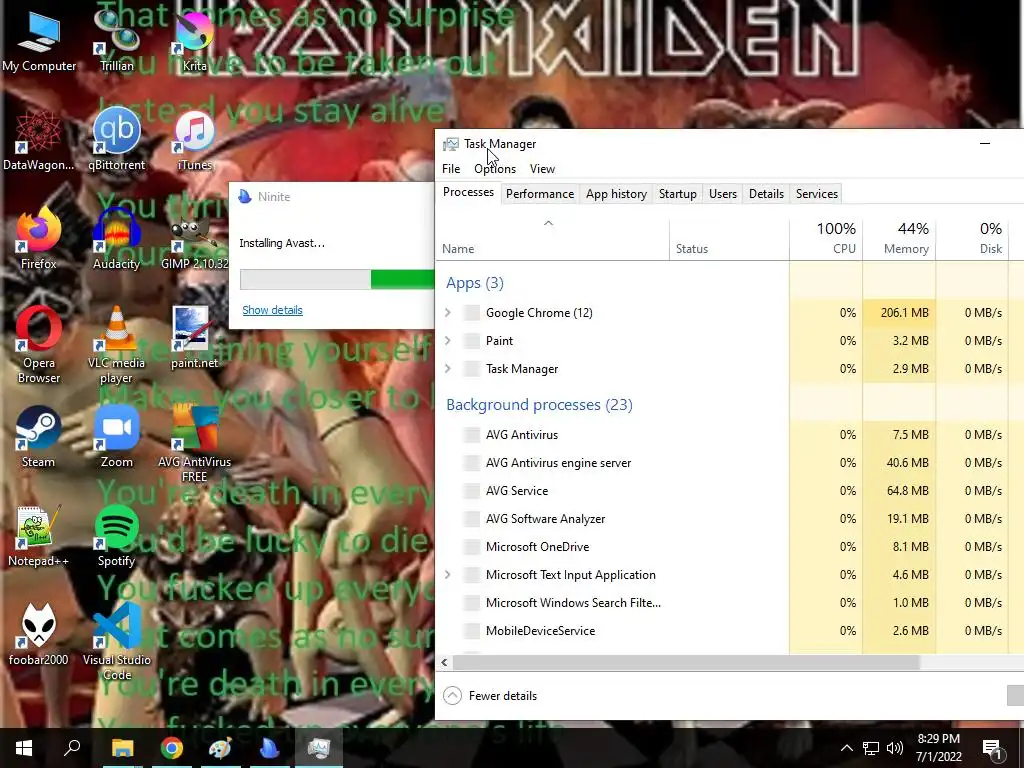Launch Firefox from the desktop
Image resolution: width=1024 pixels, height=768 pixels.
point(39,239)
